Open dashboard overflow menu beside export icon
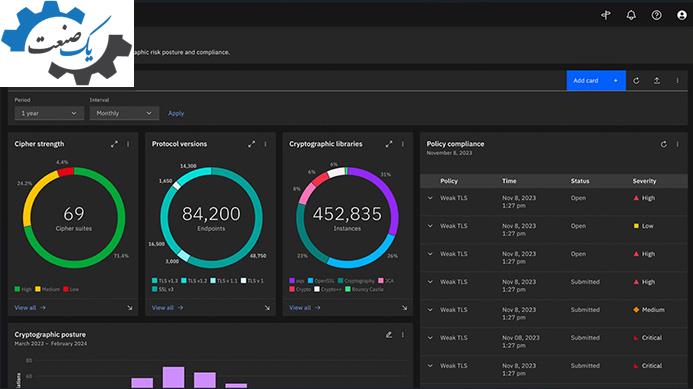Screen dimensions: 693x389 coord(677,80)
